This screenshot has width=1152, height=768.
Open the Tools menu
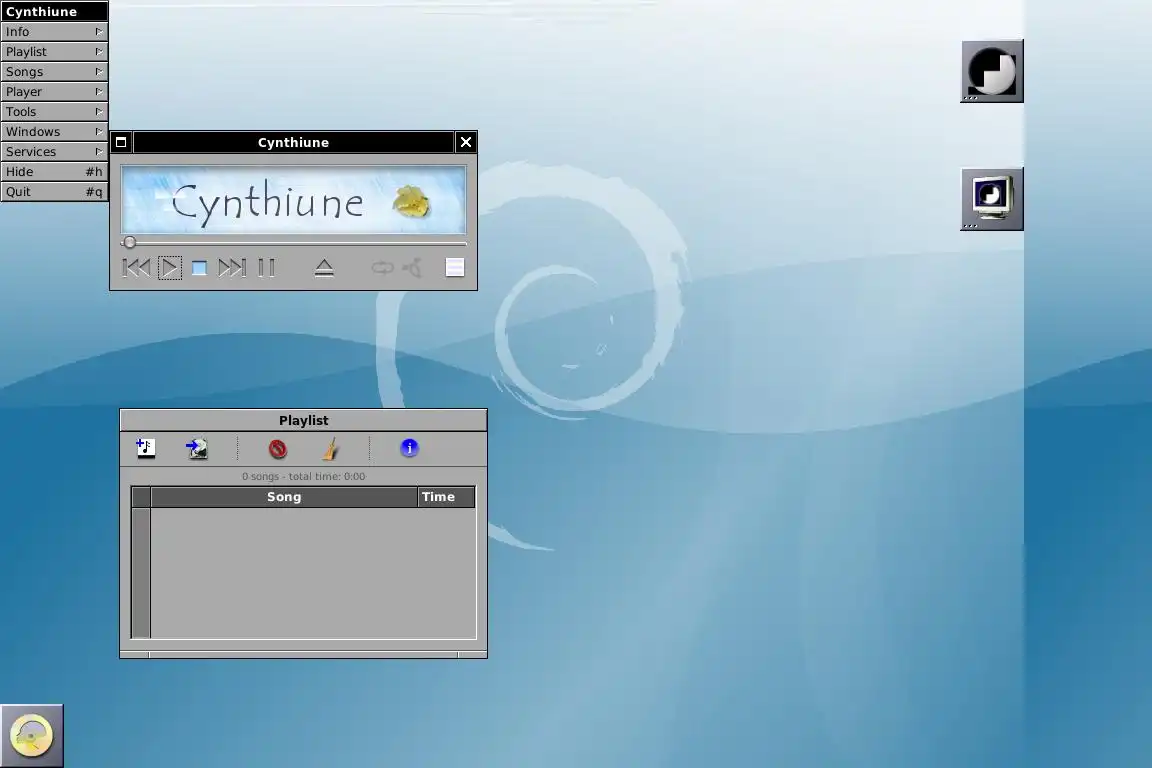coord(54,111)
